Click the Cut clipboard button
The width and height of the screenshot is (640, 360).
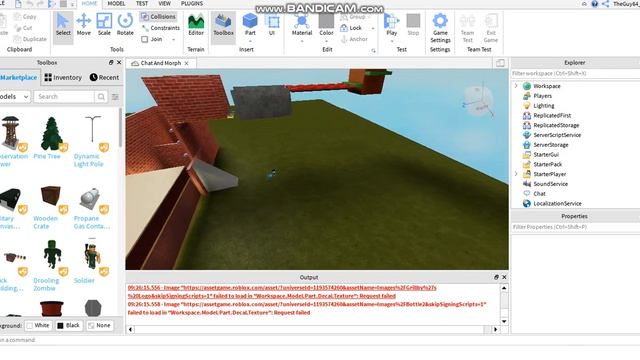pyautogui.click(x=23, y=28)
